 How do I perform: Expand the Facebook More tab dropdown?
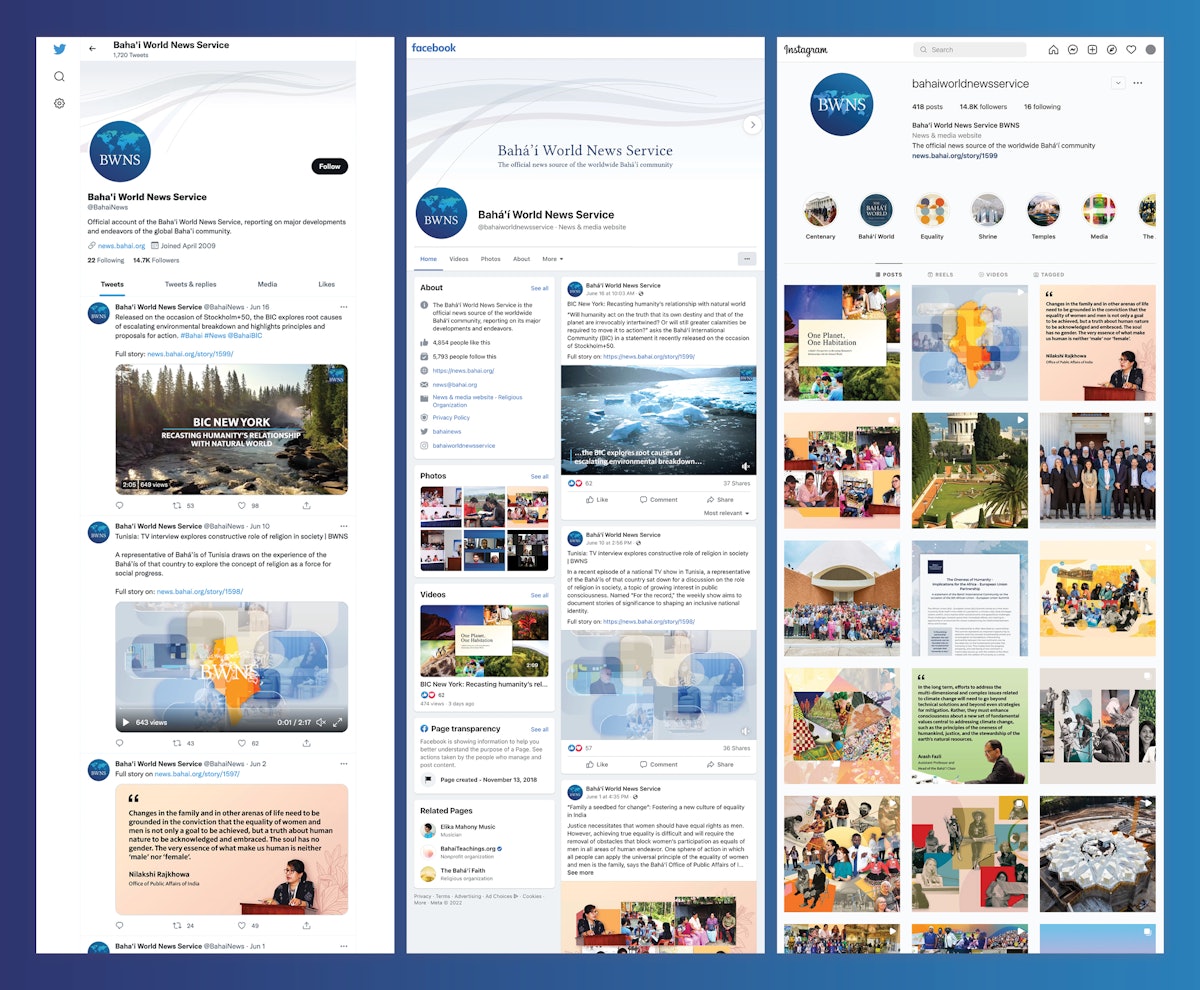coord(553,259)
